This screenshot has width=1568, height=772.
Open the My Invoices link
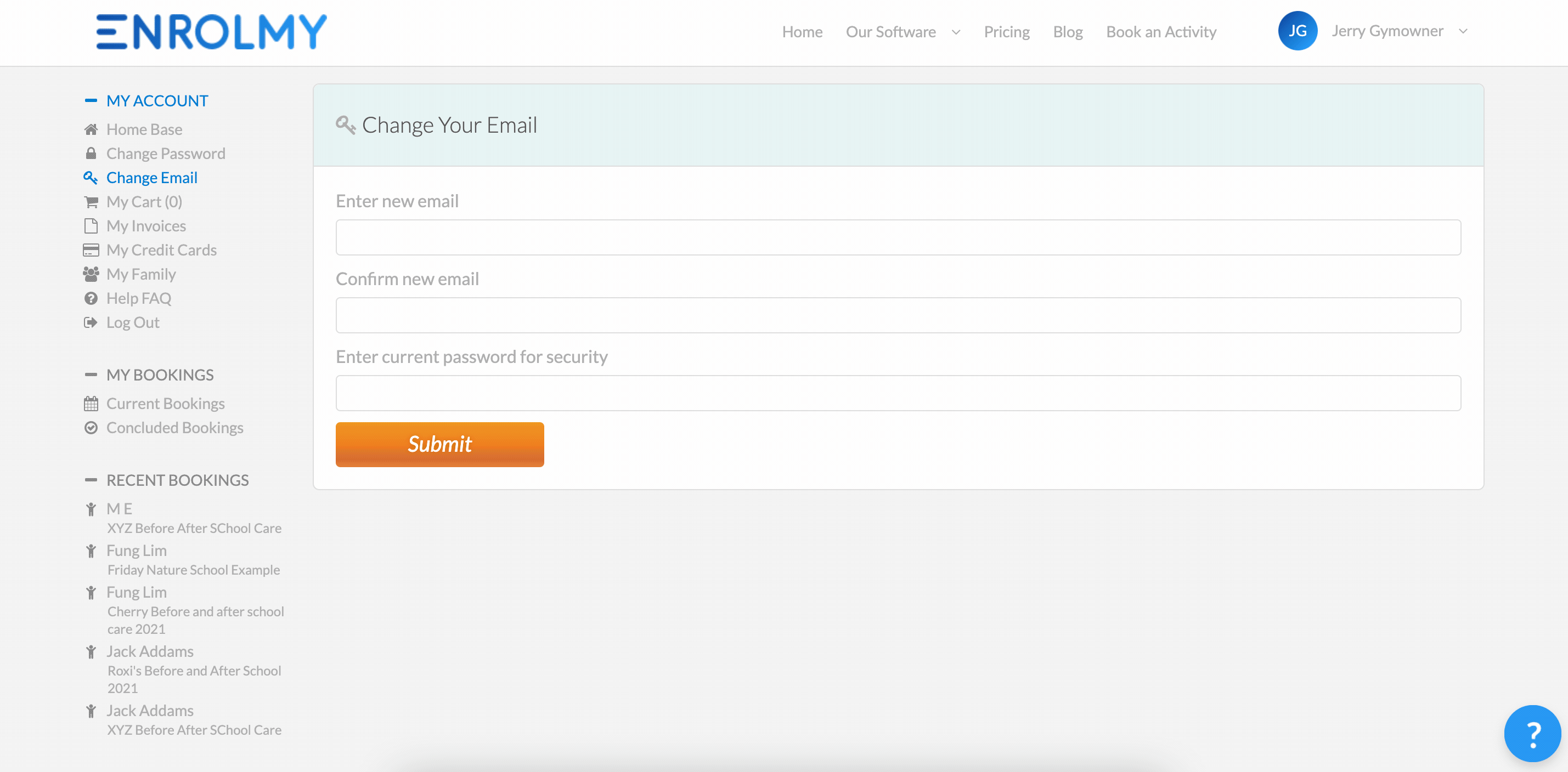click(x=146, y=226)
